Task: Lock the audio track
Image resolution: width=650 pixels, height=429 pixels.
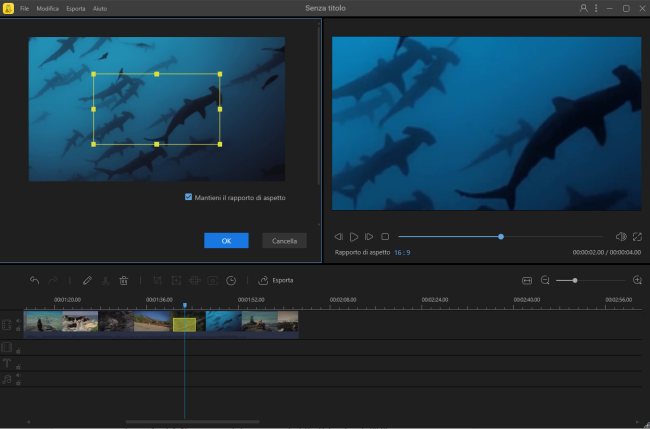Action: coord(18,383)
